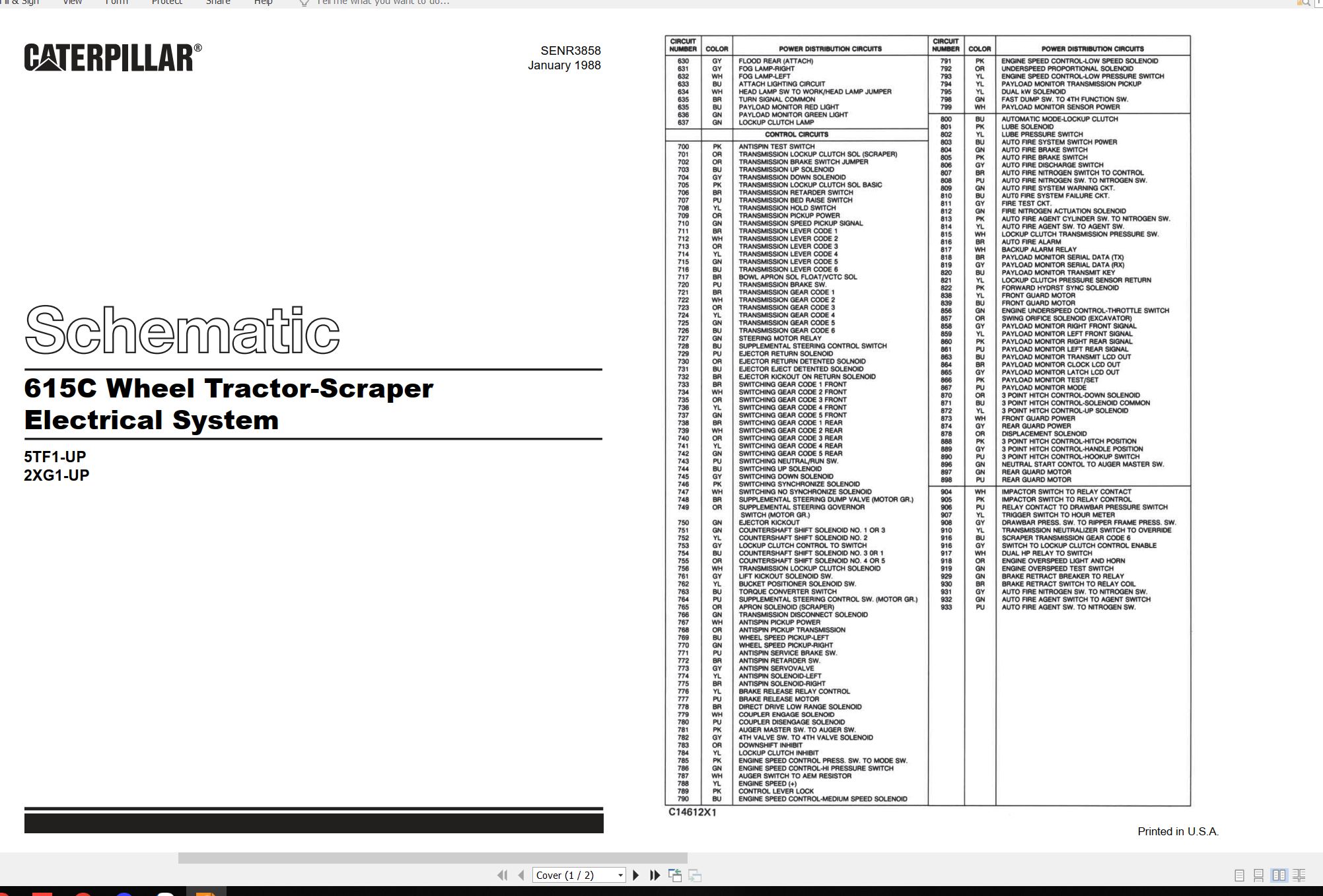Click the Tell me what you want box

(x=382, y=3)
